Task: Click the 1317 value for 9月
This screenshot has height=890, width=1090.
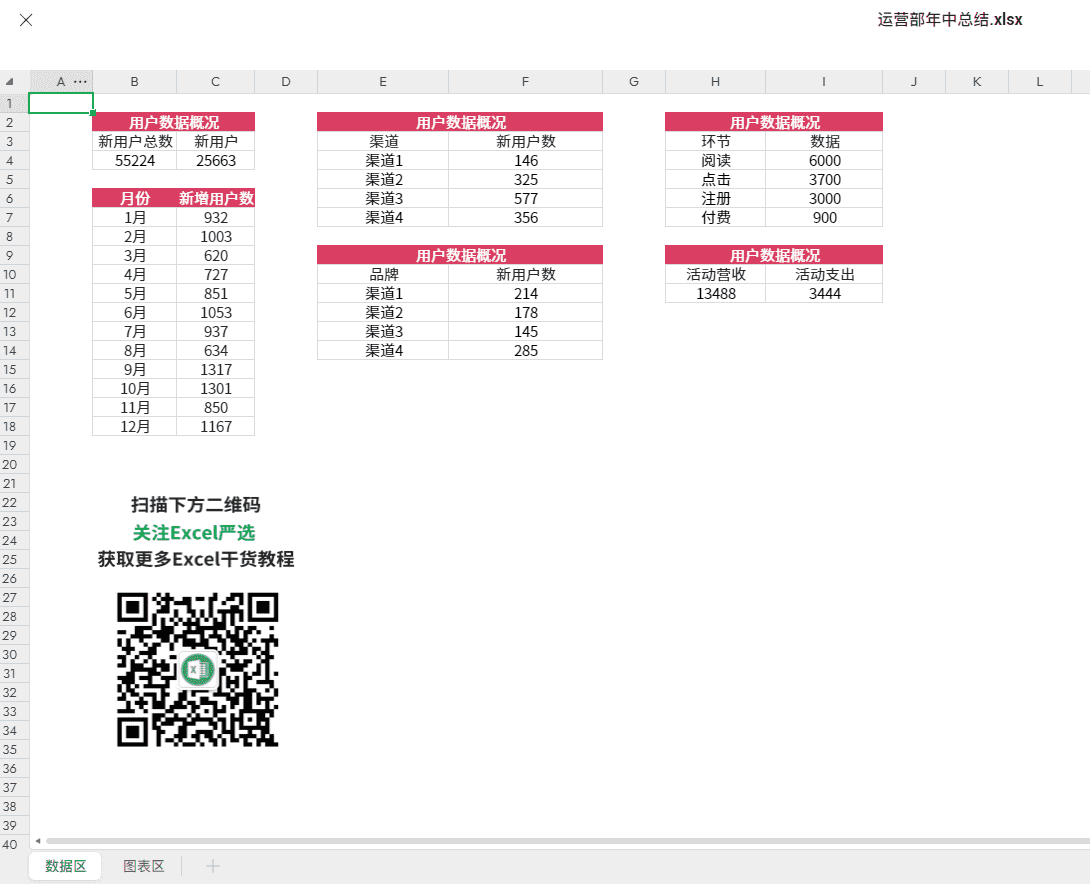Action: pos(215,369)
